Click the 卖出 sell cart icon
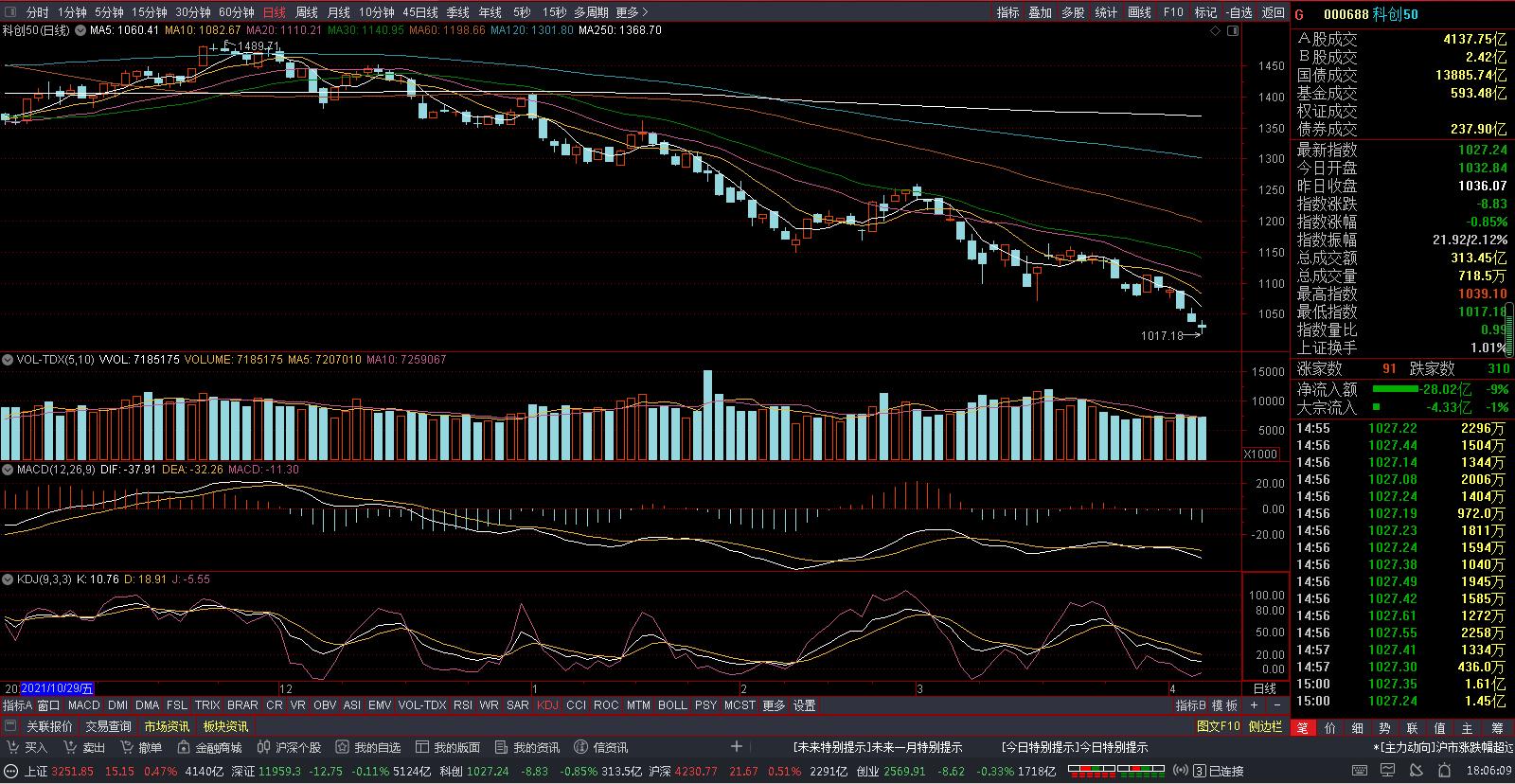 point(70,748)
